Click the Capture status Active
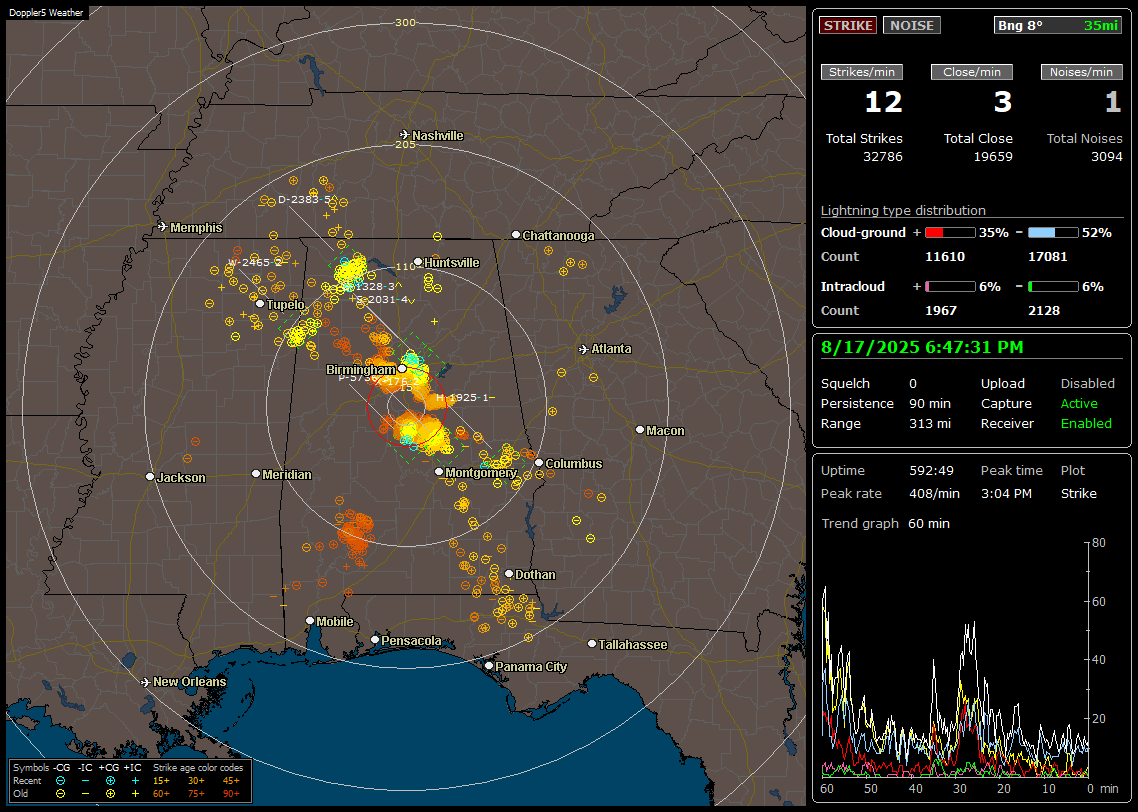The image size is (1138, 812). [x=1079, y=403]
